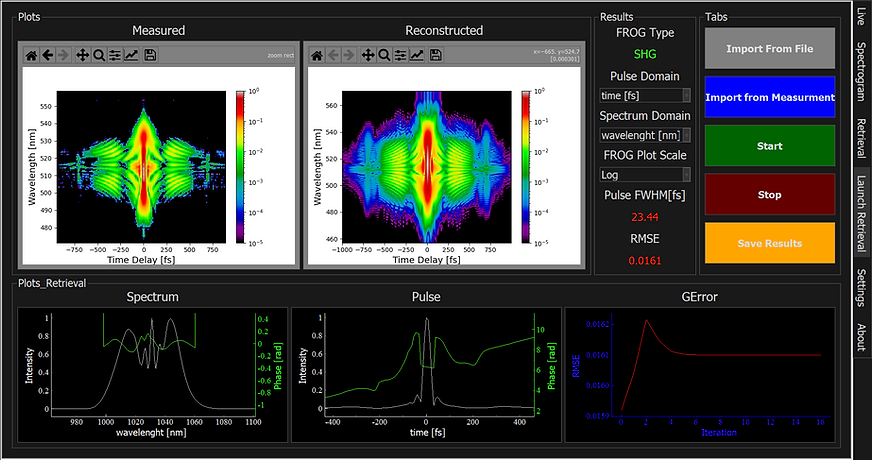Open the Pulse Domain dropdown
Screen dimensions: 872x460
(x=644, y=95)
